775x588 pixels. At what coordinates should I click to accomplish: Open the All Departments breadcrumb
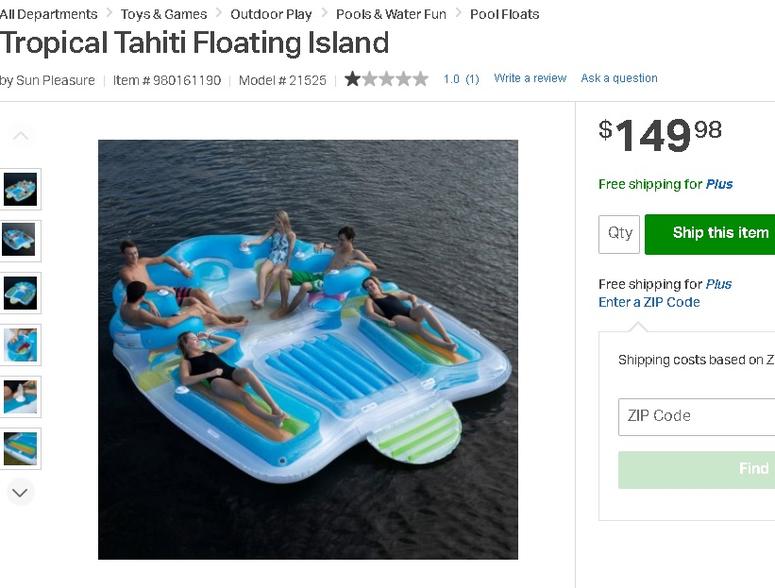[48, 14]
